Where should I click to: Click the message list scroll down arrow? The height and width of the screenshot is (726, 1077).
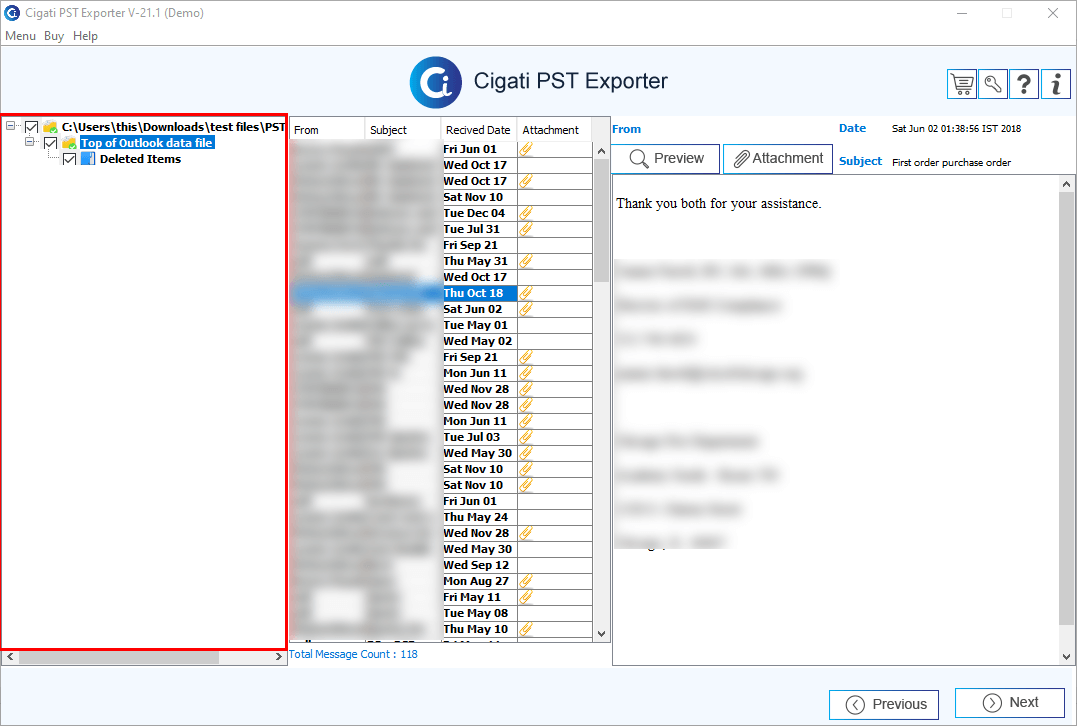pos(601,634)
